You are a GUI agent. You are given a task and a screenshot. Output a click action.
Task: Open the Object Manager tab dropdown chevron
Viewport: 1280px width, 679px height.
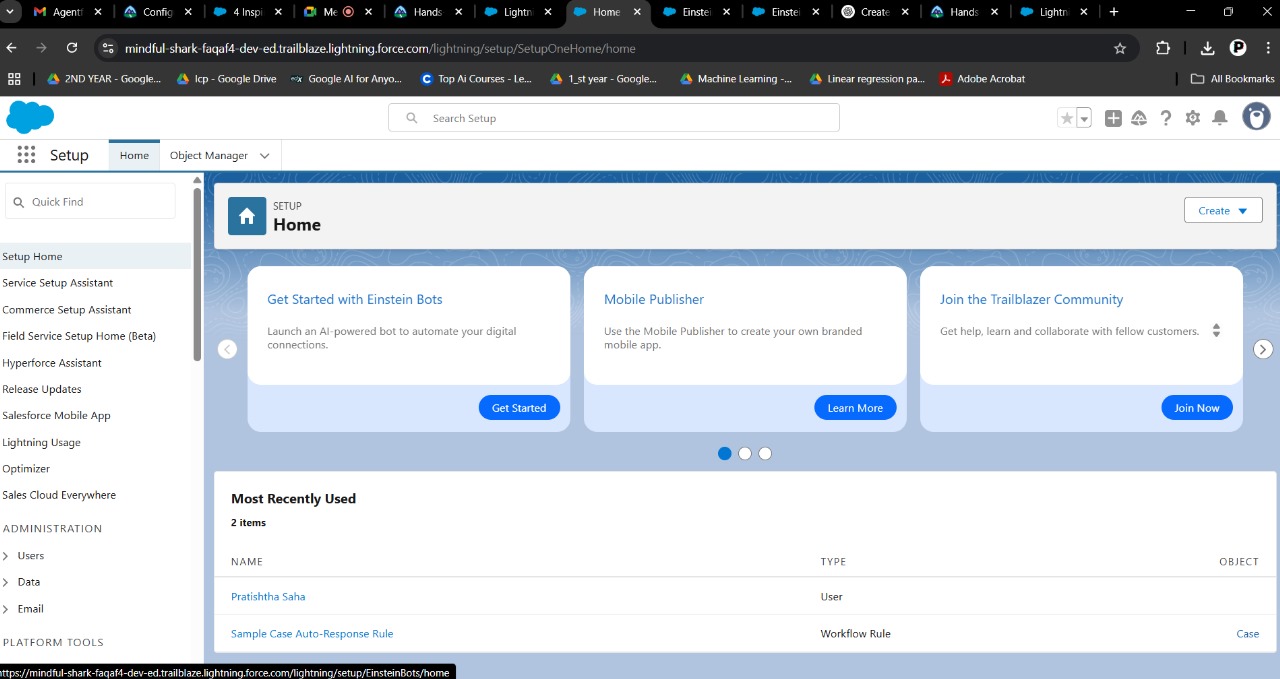click(x=265, y=156)
